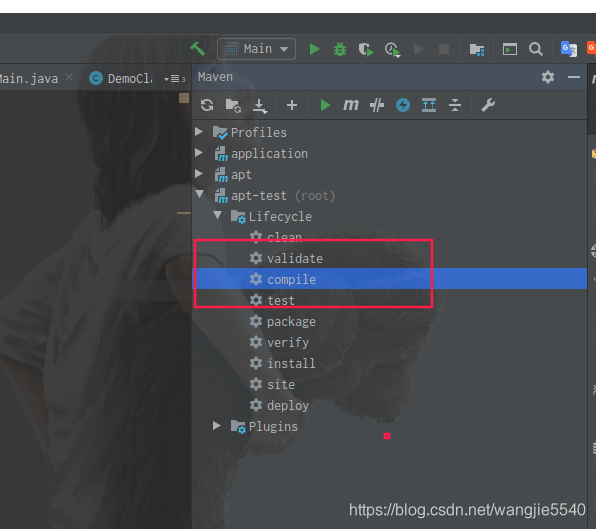
Task: Open Maven settings wrench icon
Action: (488, 105)
